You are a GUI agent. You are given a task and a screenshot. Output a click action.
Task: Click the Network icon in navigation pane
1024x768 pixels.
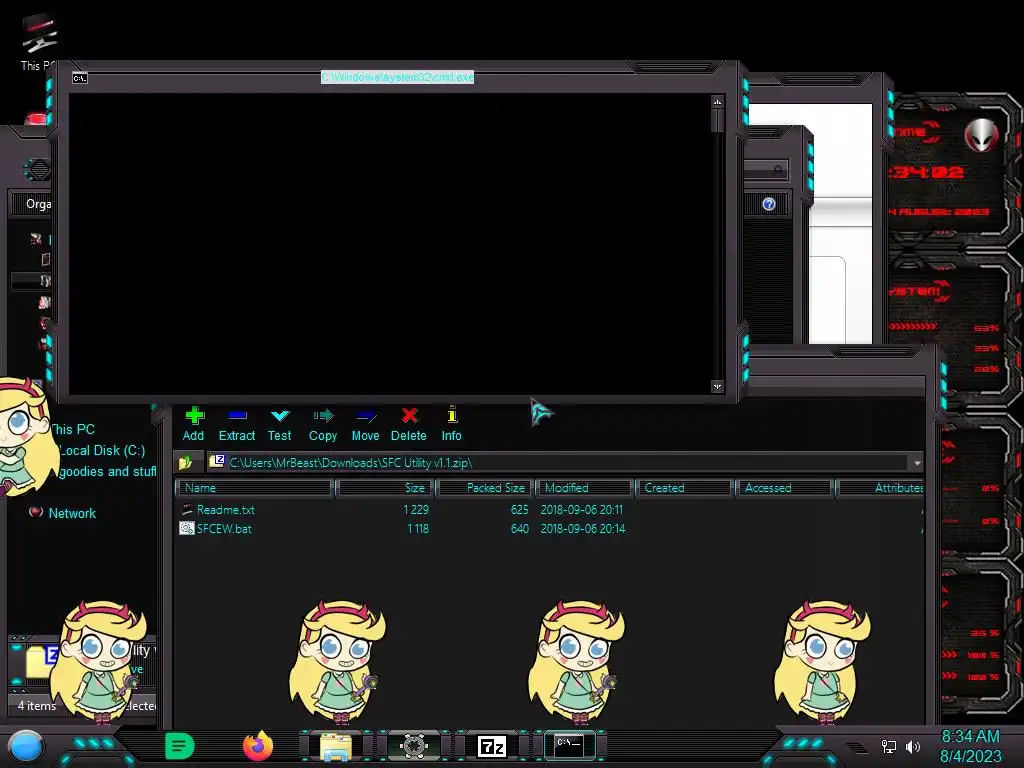pyautogui.click(x=36, y=513)
